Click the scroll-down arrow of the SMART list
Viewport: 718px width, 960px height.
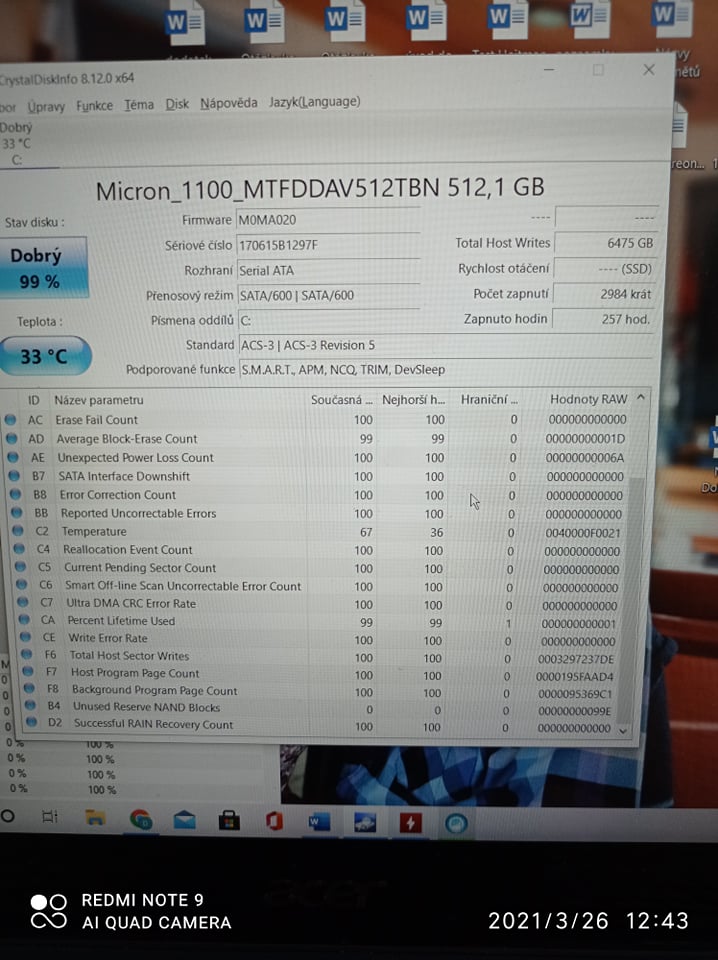[x=623, y=730]
